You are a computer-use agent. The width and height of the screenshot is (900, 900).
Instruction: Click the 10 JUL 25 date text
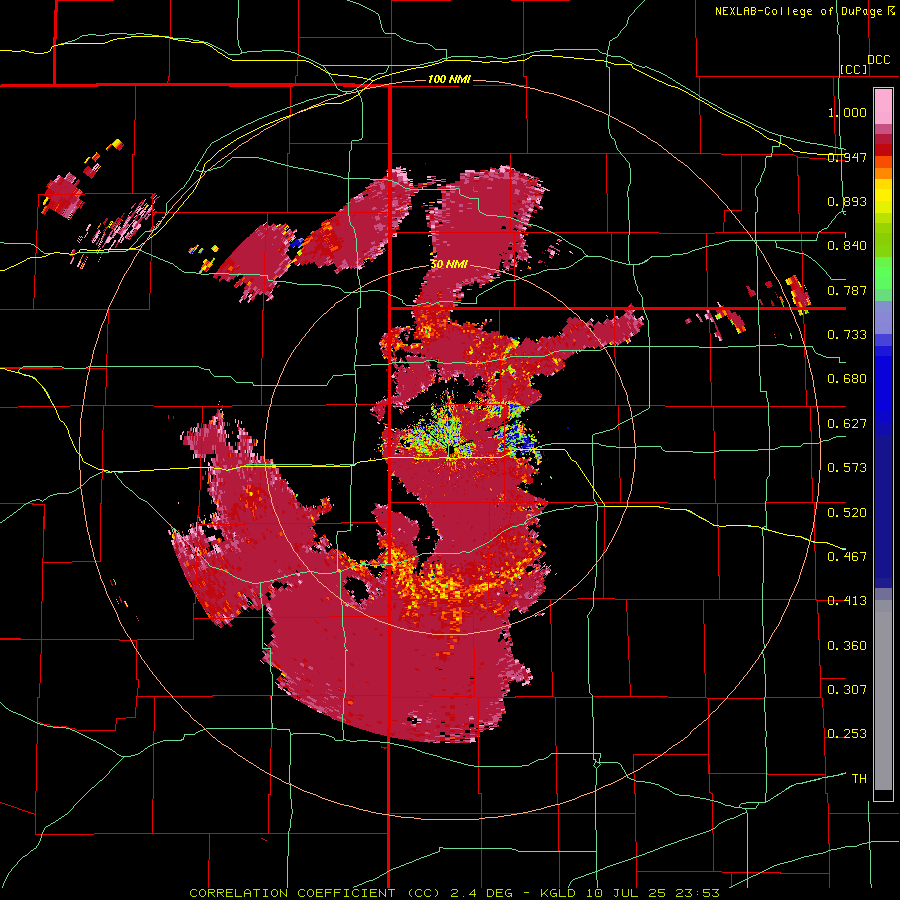click(x=626, y=893)
